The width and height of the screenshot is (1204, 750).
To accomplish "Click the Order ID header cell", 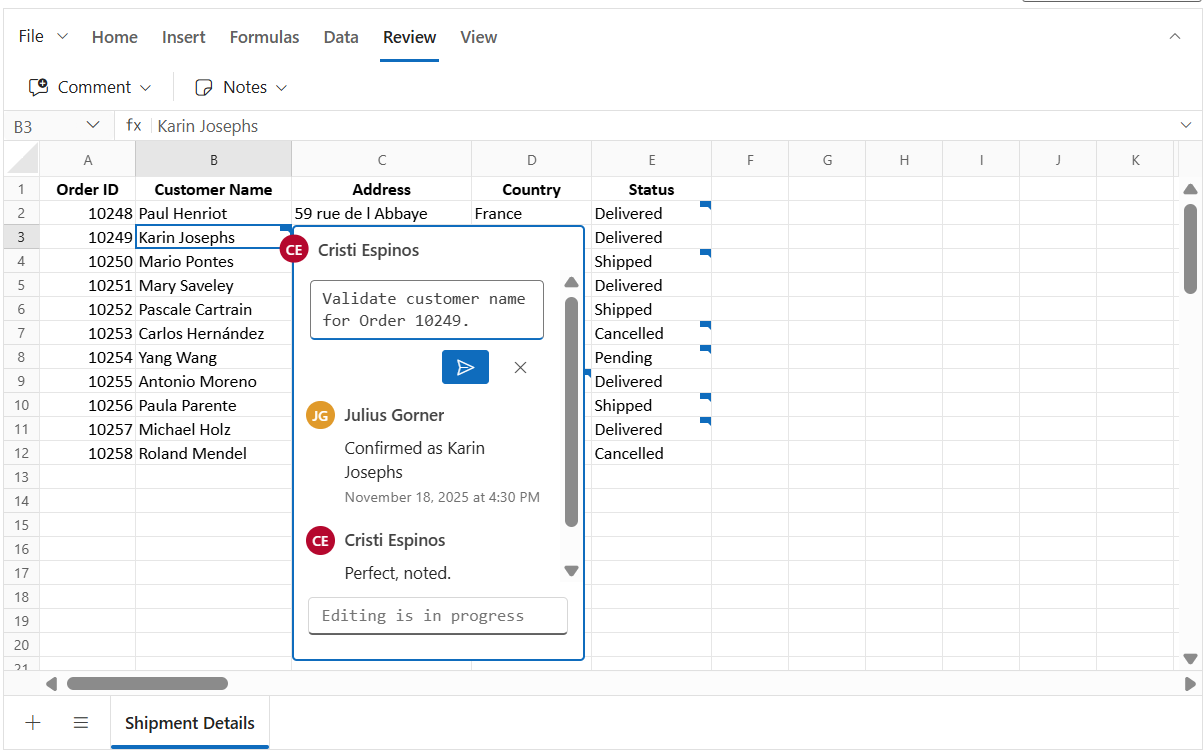I will tap(88, 189).
